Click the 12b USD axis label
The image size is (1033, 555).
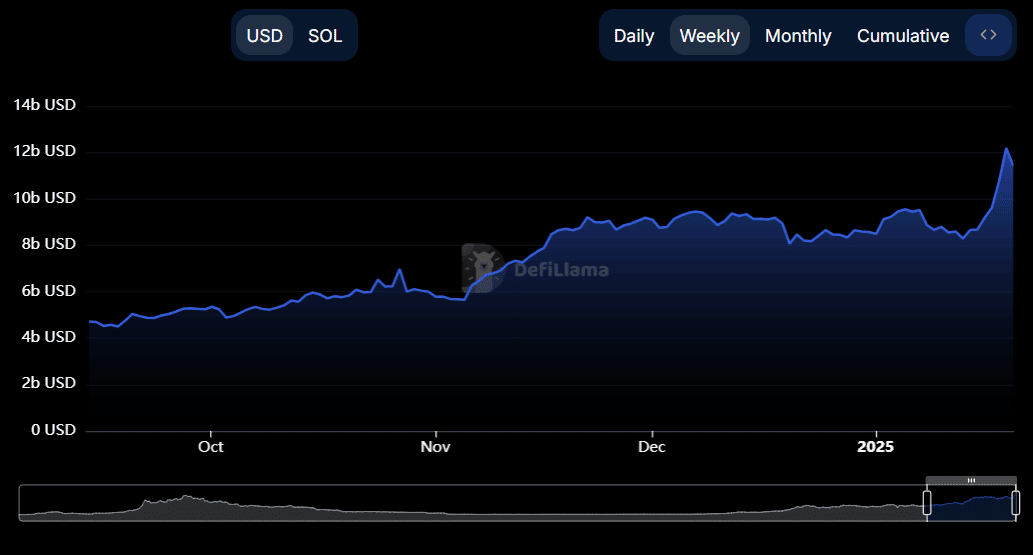click(44, 151)
